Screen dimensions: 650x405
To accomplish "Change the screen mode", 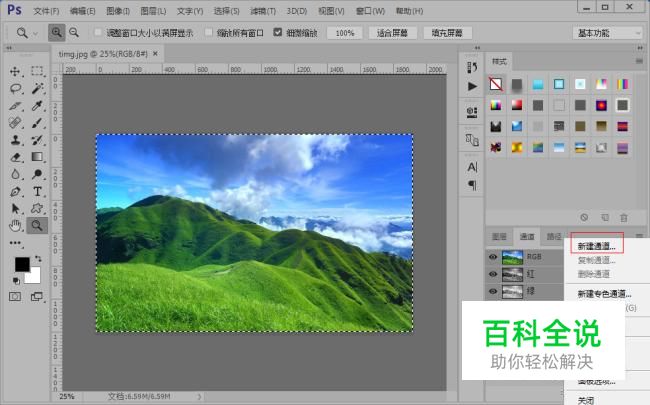I will [x=37, y=296].
